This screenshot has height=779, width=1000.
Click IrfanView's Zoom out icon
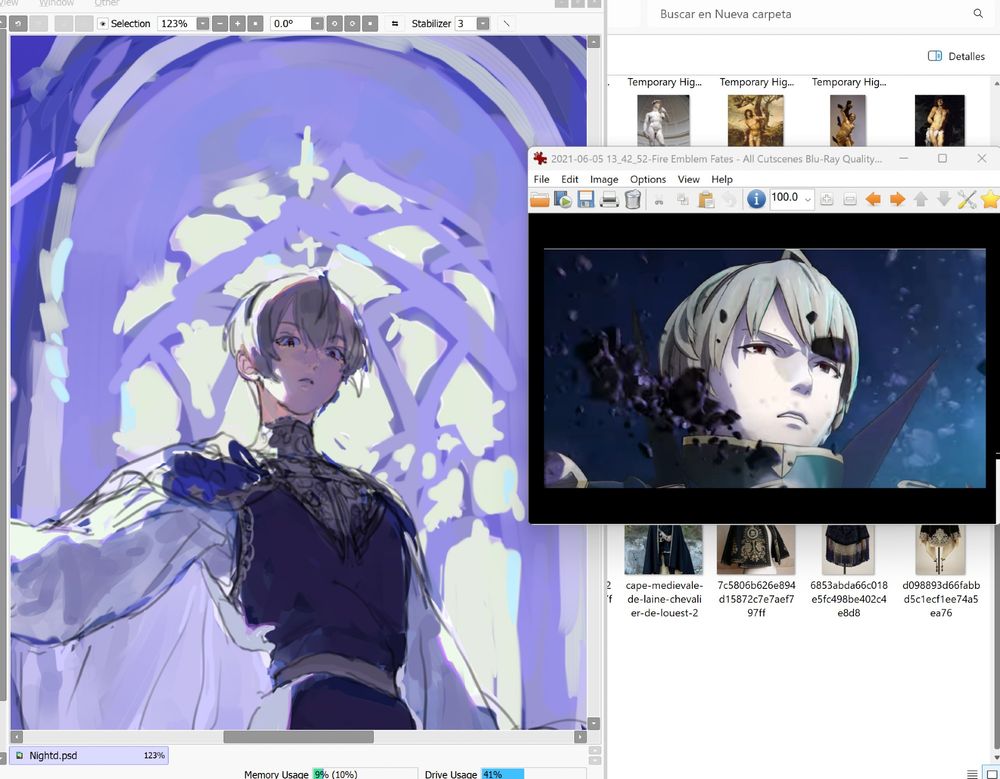849,200
